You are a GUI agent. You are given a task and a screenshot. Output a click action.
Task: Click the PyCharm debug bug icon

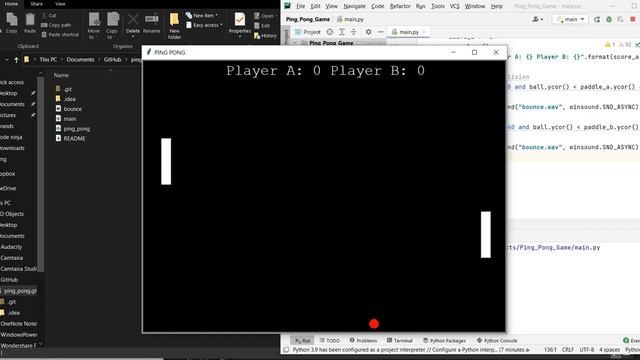(x=609, y=19)
